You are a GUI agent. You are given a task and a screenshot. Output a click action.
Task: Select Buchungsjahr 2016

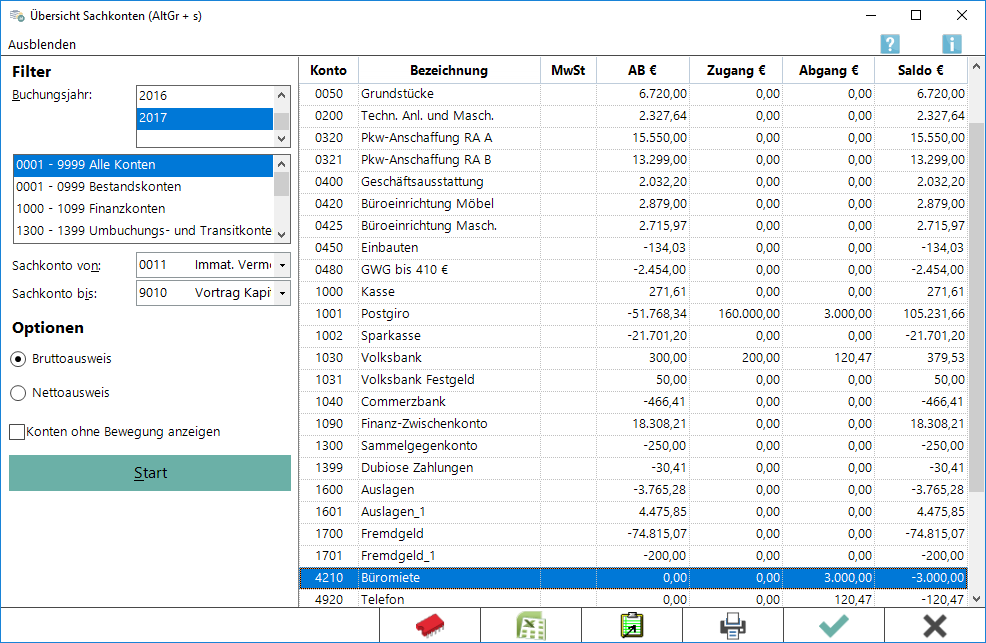click(205, 96)
